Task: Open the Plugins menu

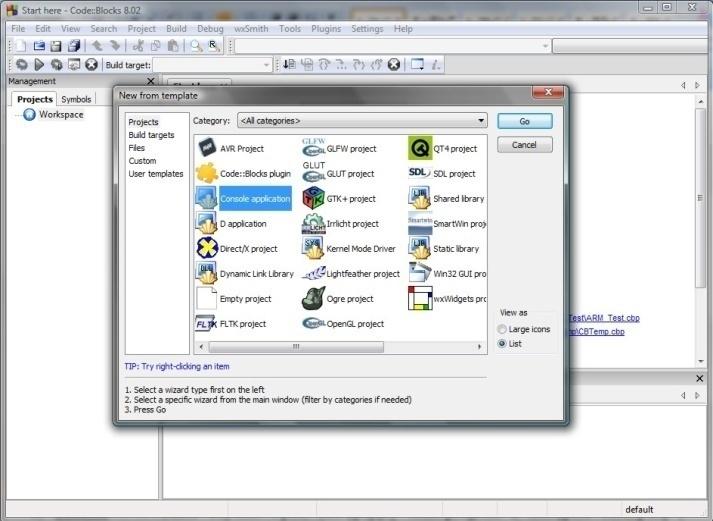Action: tap(326, 29)
